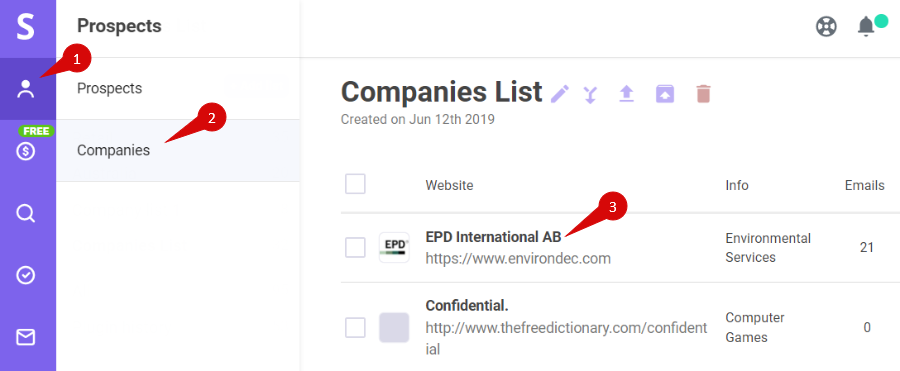Open the search magnifier sidebar icon
The image size is (900, 371).
pyautogui.click(x=26, y=214)
